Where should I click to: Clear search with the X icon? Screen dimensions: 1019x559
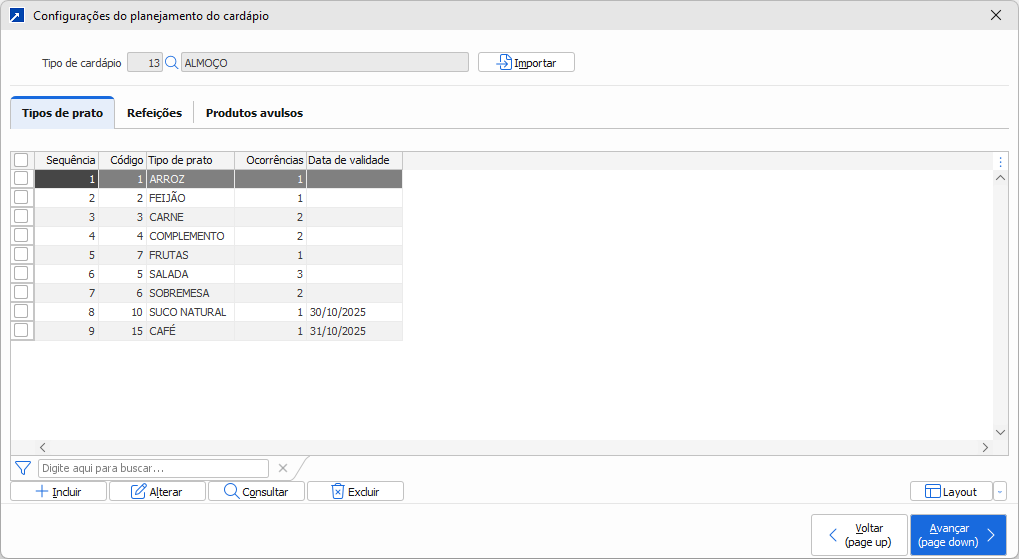tap(283, 468)
